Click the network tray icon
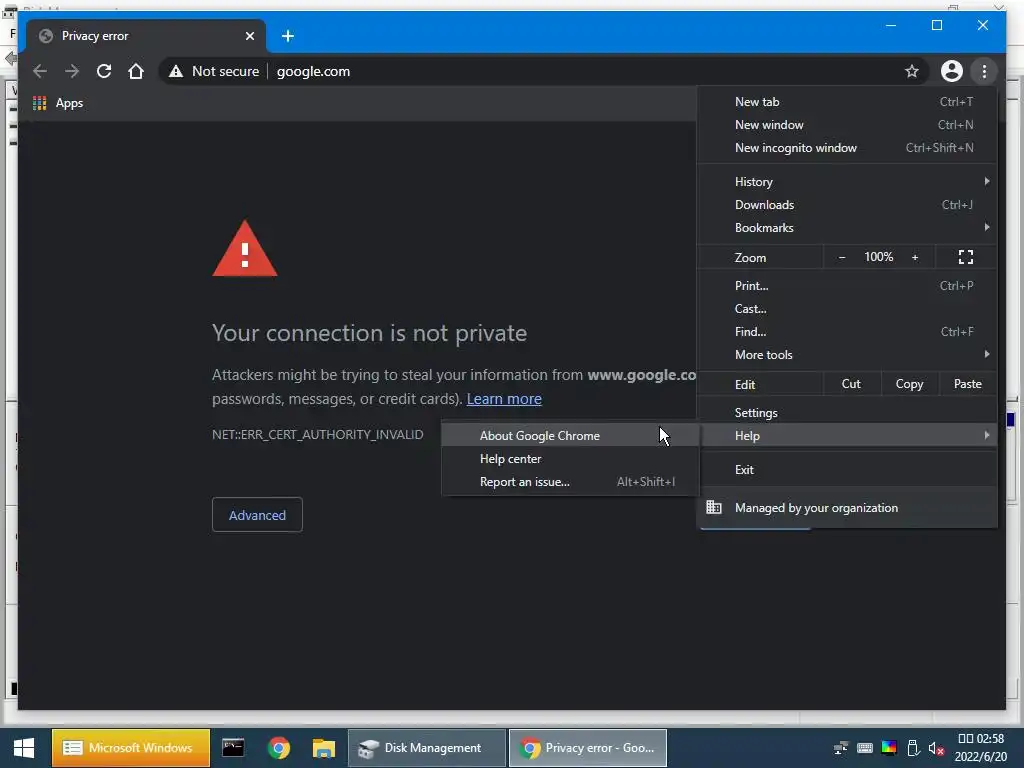 point(841,748)
